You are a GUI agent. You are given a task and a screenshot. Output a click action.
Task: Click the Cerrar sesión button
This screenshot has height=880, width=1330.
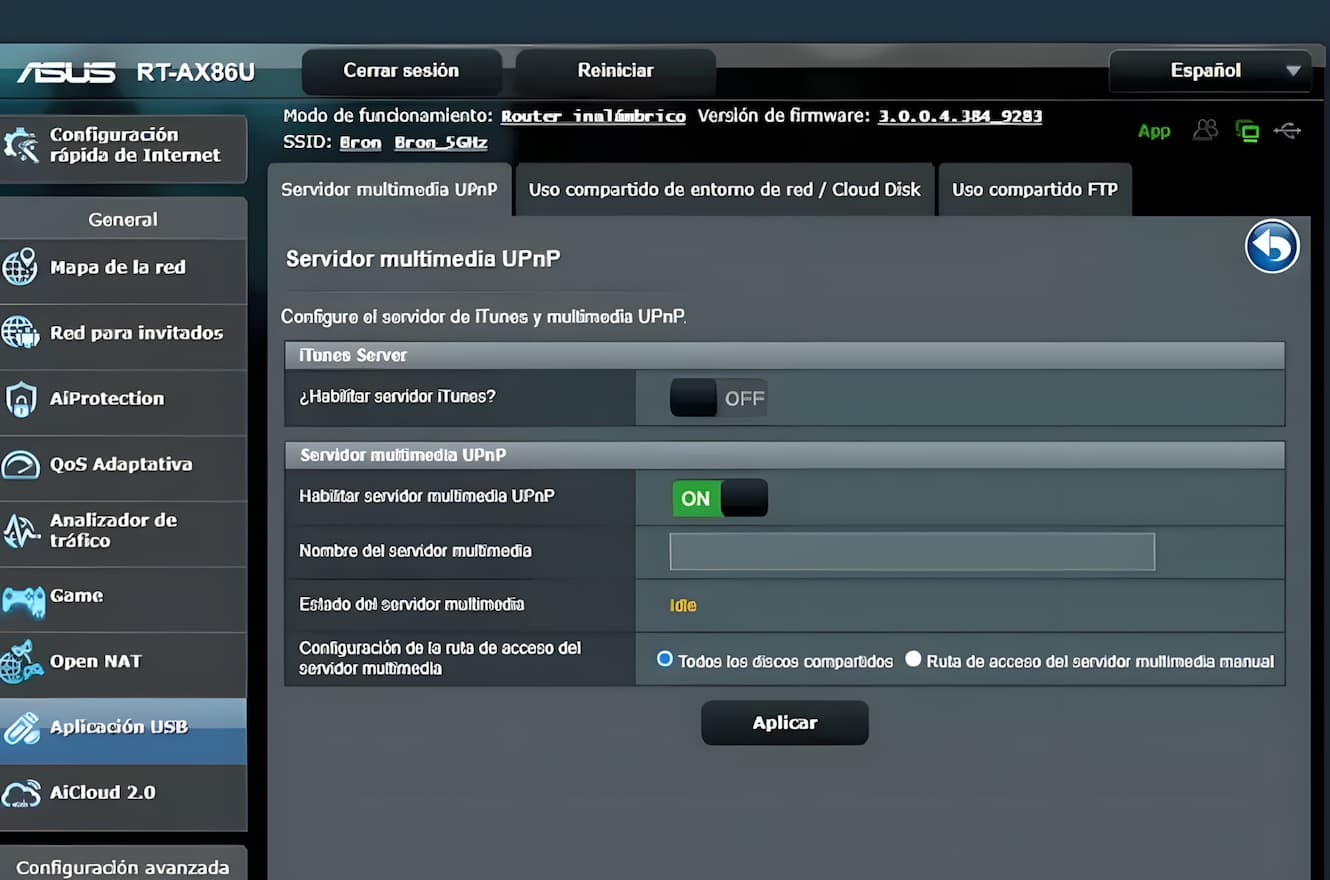point(401,71)
